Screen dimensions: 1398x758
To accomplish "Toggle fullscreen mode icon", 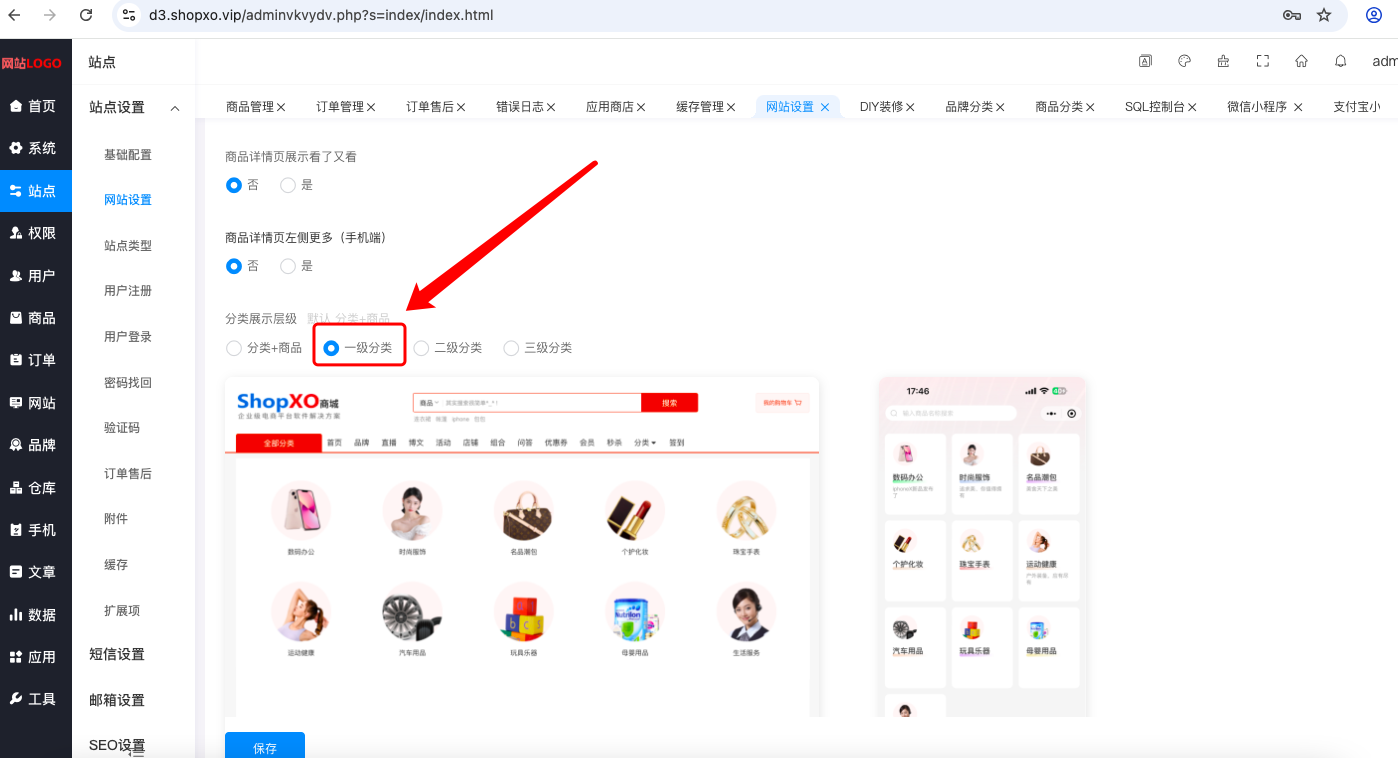I will coord(1262,61).
